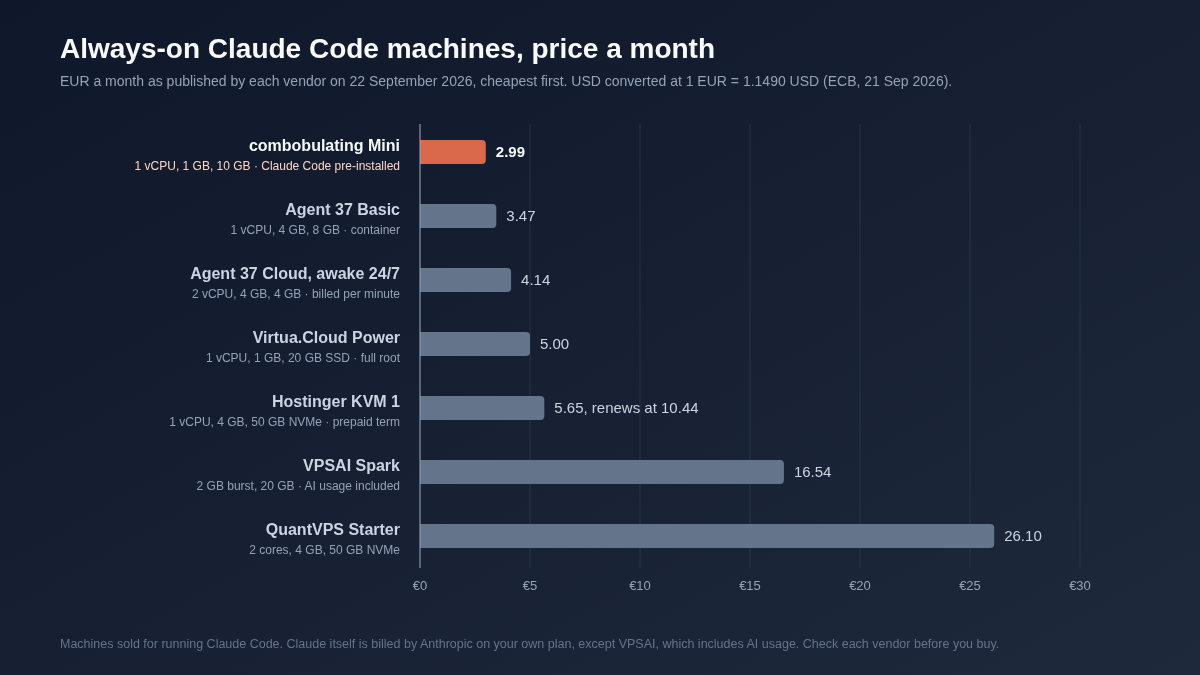Screen dimensions: 1200x675
Task: Click the value '3.47'
Action: (x=521, y=216)
